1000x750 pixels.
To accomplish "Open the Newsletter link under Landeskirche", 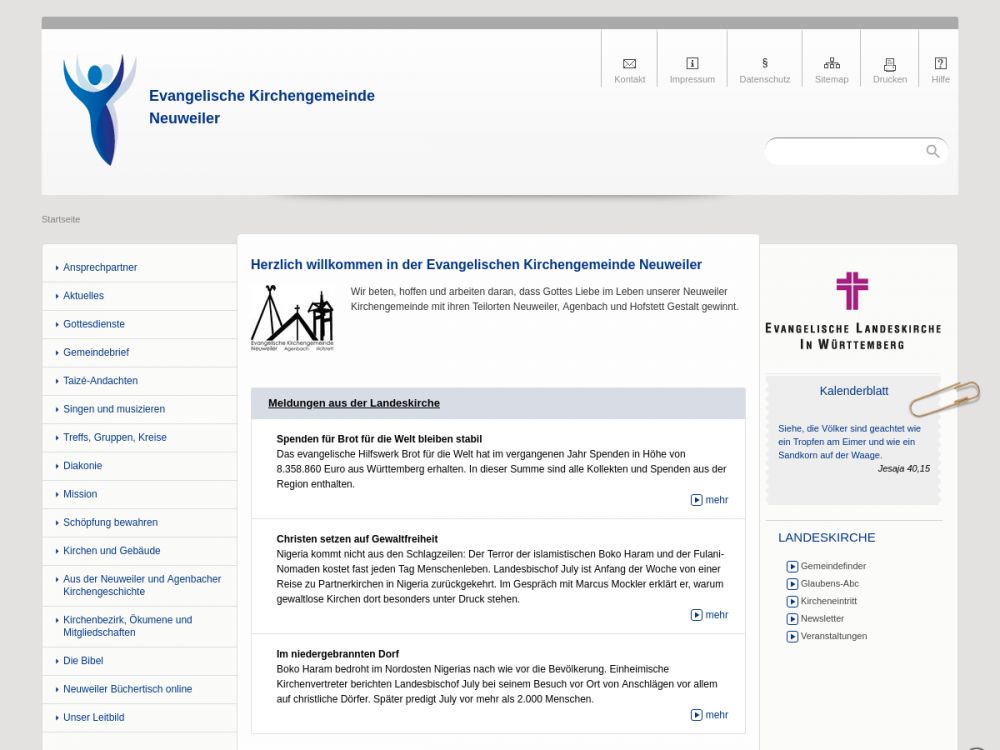I will point(821,619).
